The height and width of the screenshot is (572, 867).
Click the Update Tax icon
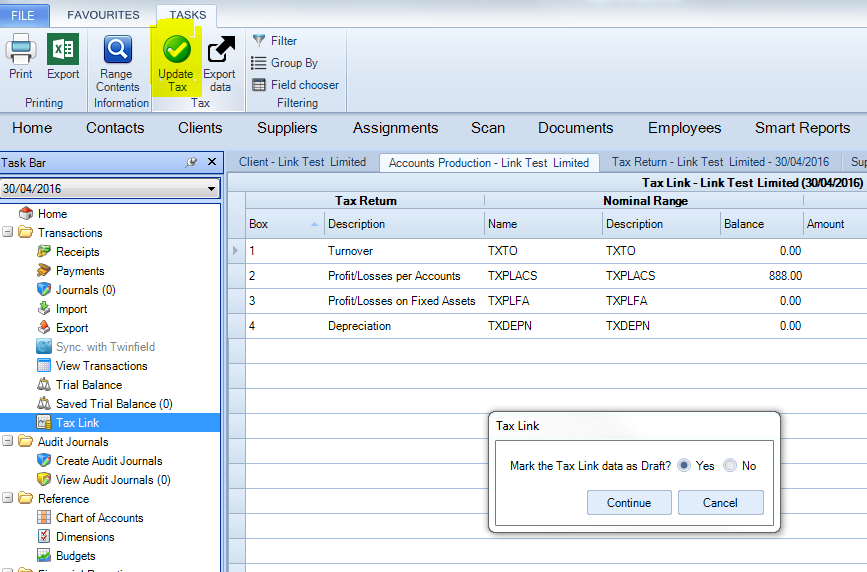(177, 50)
